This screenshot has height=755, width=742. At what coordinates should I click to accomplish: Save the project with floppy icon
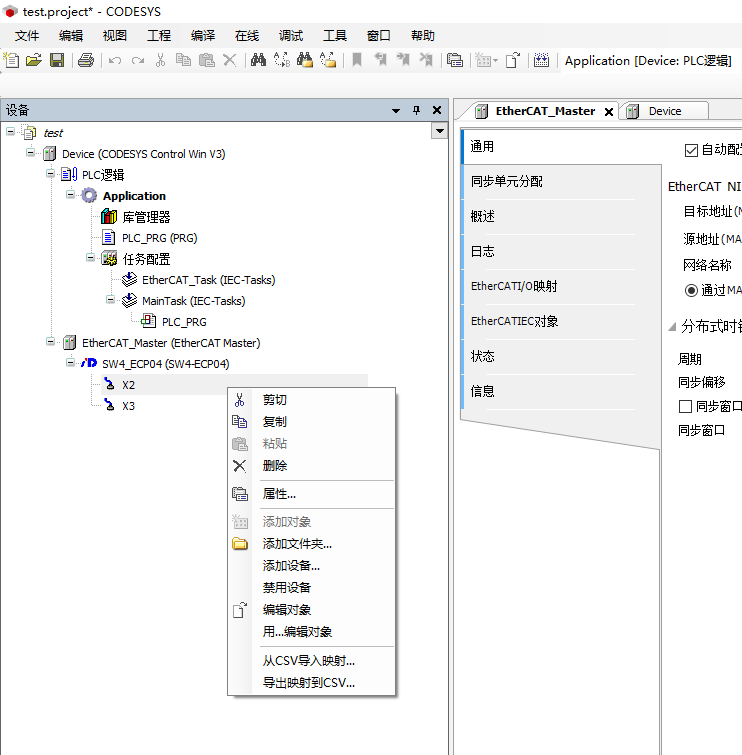point(57,60)
